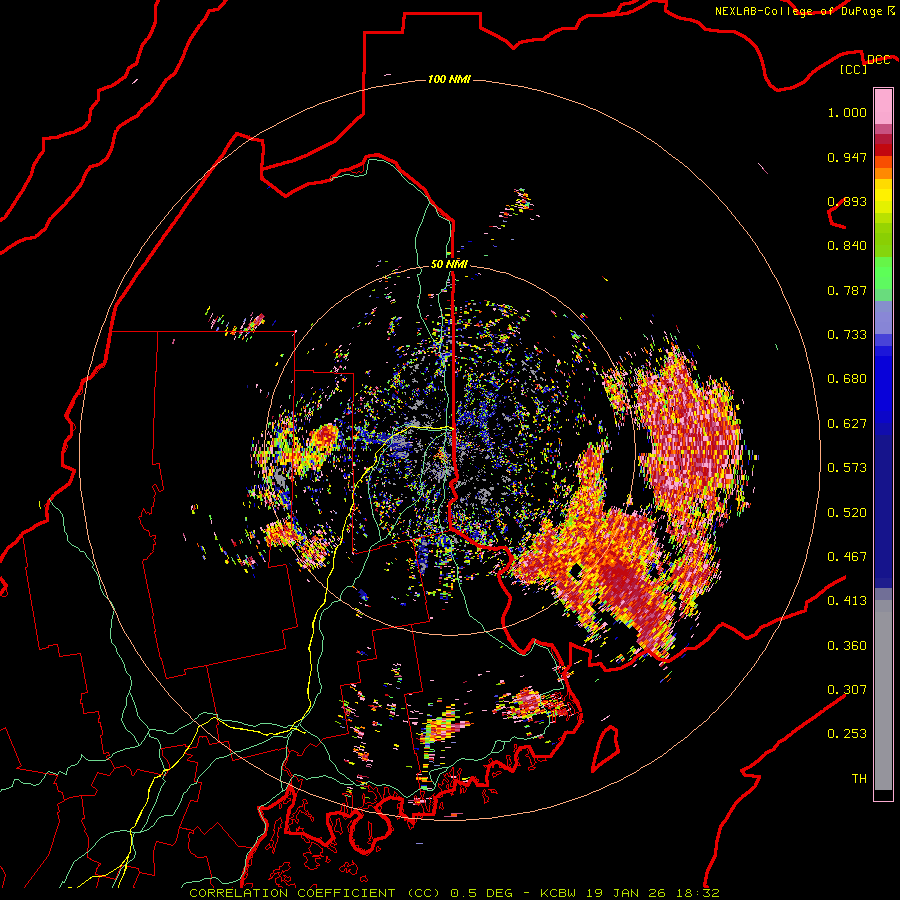Click the 0.360 legend value
Screen dimensions: 900x900
click(847, 646)
